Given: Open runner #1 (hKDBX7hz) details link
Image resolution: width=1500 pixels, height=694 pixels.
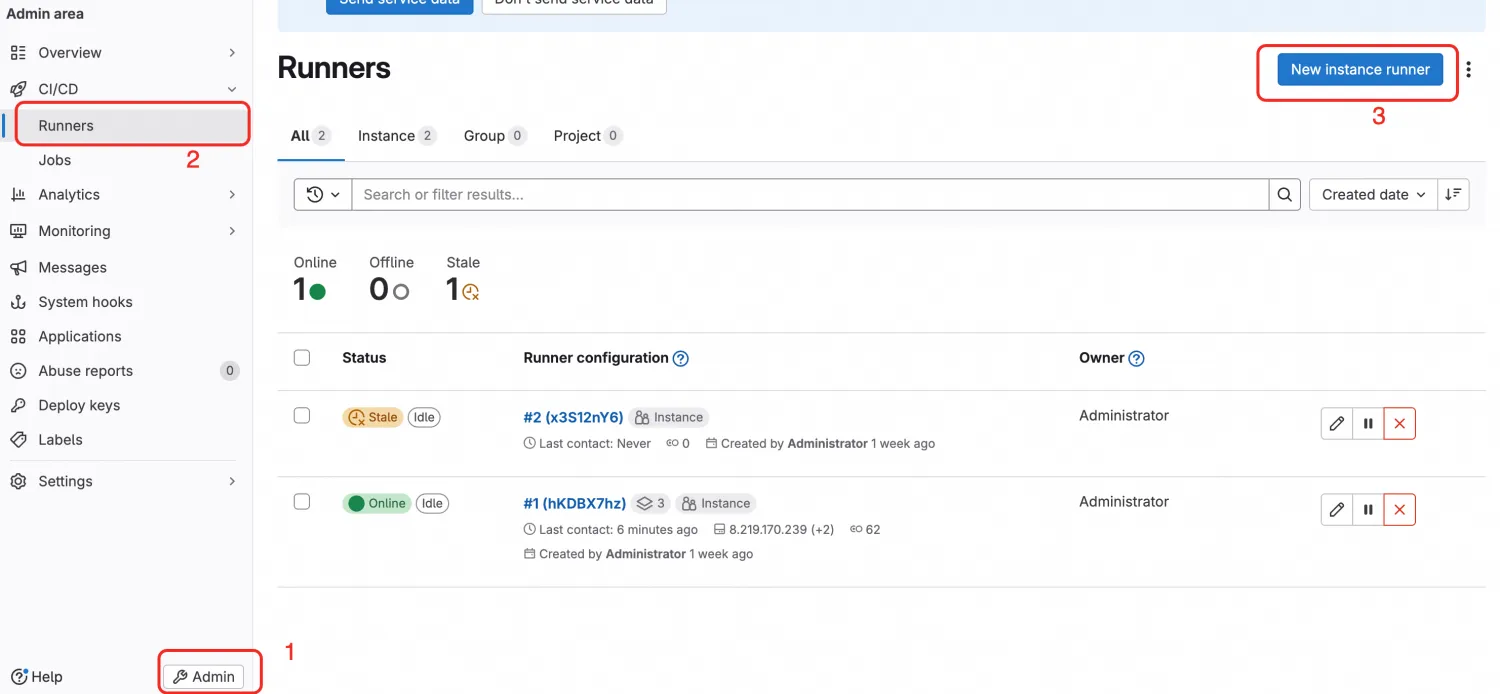Looking at the screenshot, I should pos(574,503).
